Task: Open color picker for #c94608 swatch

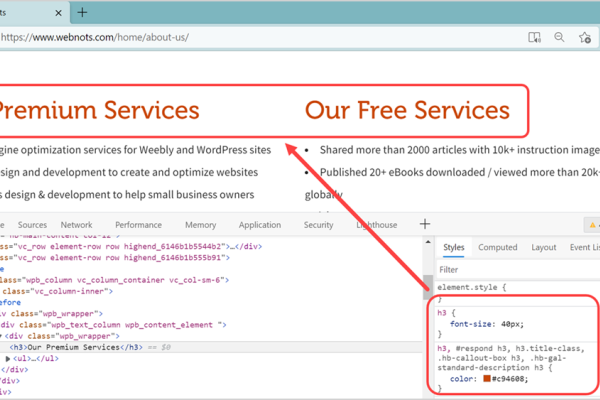Action: click(485, 378)
